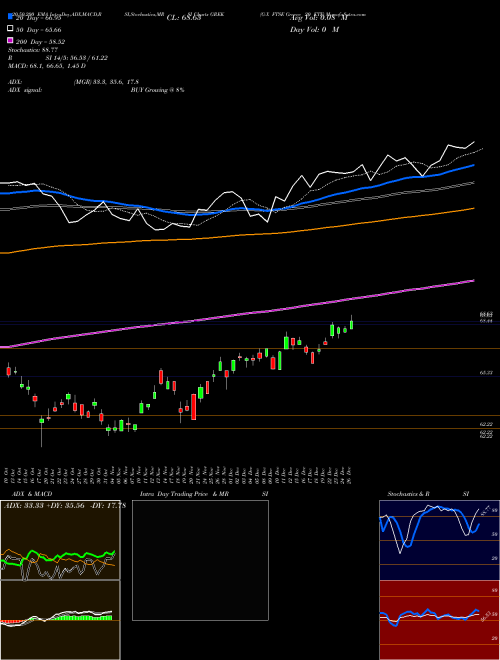Select the 'Stochastics: 88.77' reading
Viewport: 500px width, 660px height.
coord(33,50)
